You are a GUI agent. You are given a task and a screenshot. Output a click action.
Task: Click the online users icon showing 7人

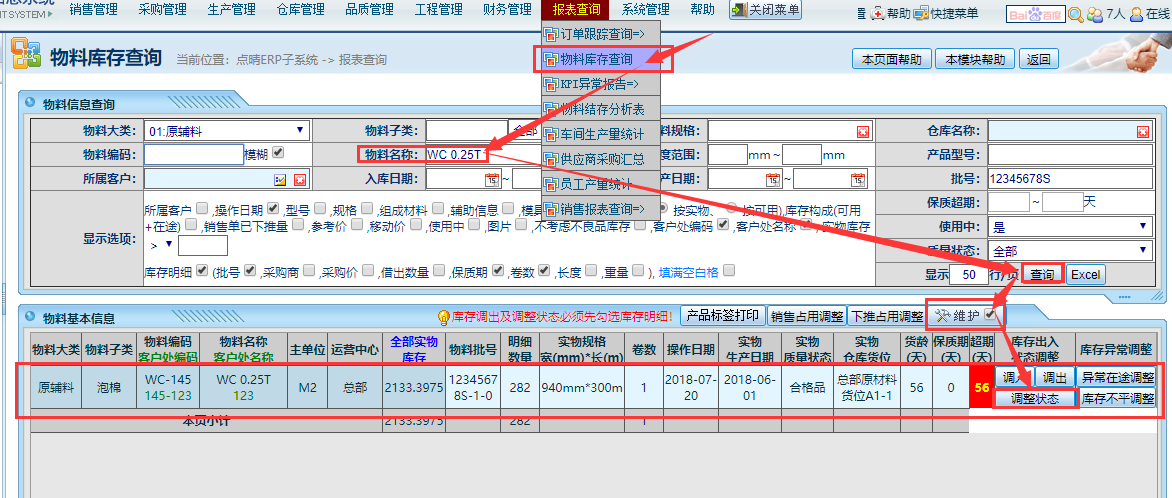1094,14
